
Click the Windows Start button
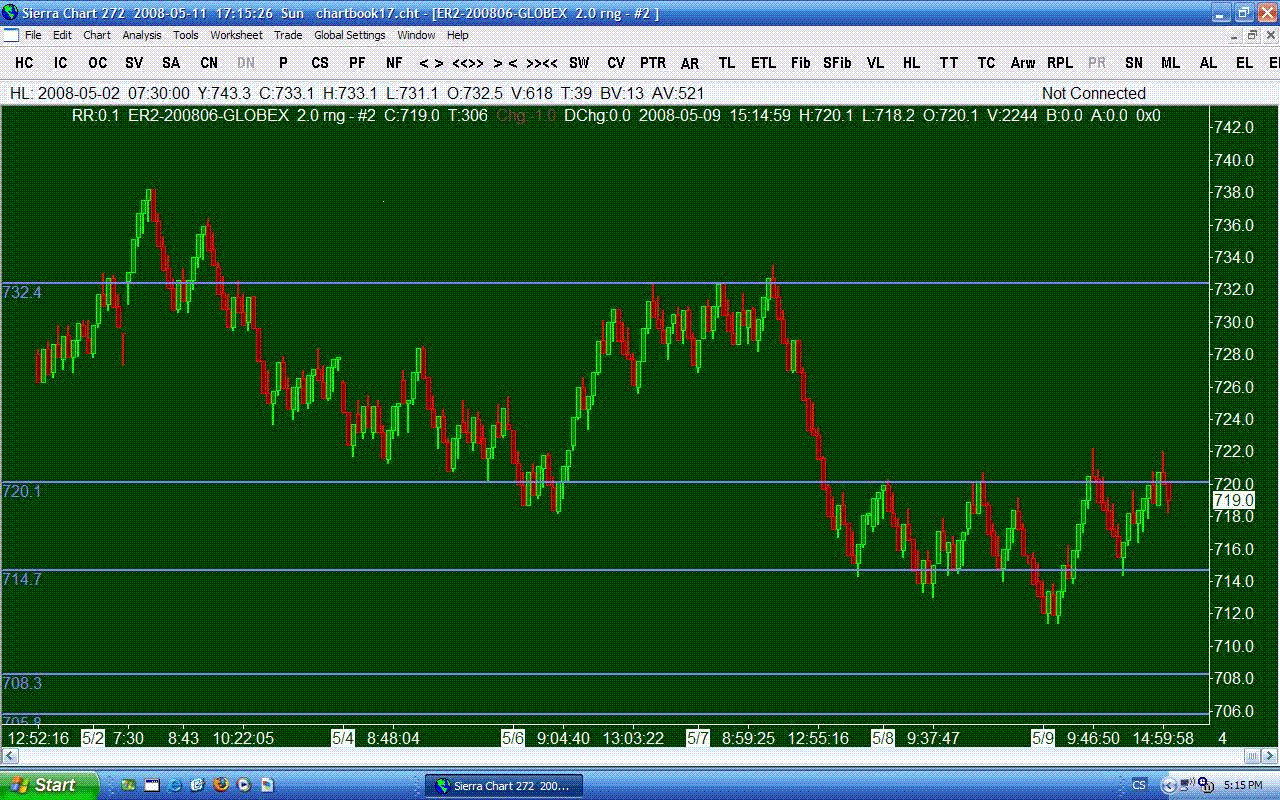pos(50,785)
